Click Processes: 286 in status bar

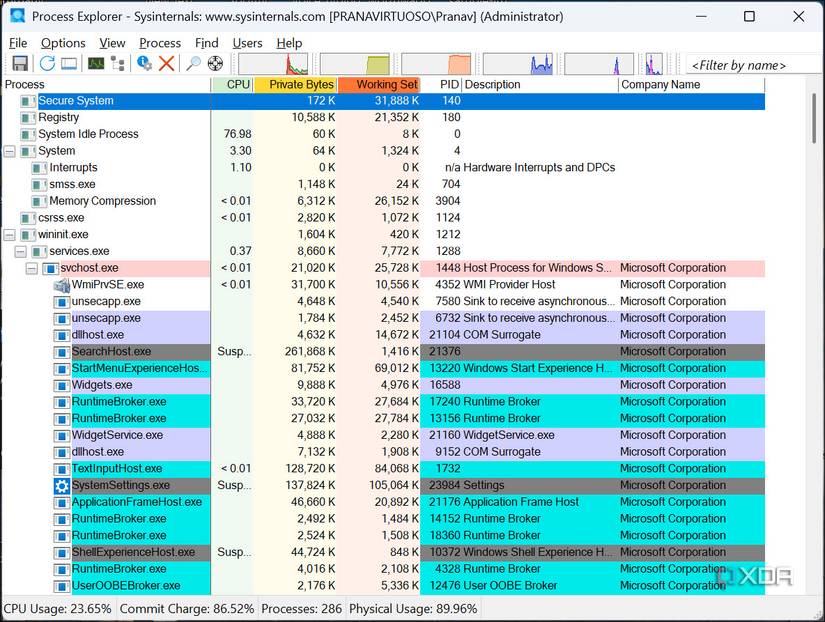[301, 609]
